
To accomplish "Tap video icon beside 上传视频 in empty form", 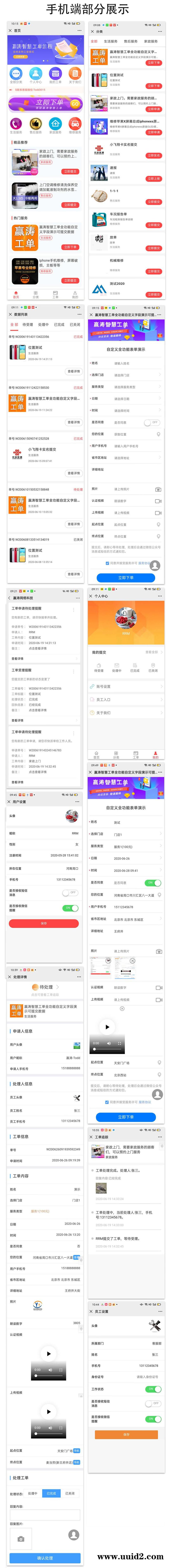I will point(158,513).
